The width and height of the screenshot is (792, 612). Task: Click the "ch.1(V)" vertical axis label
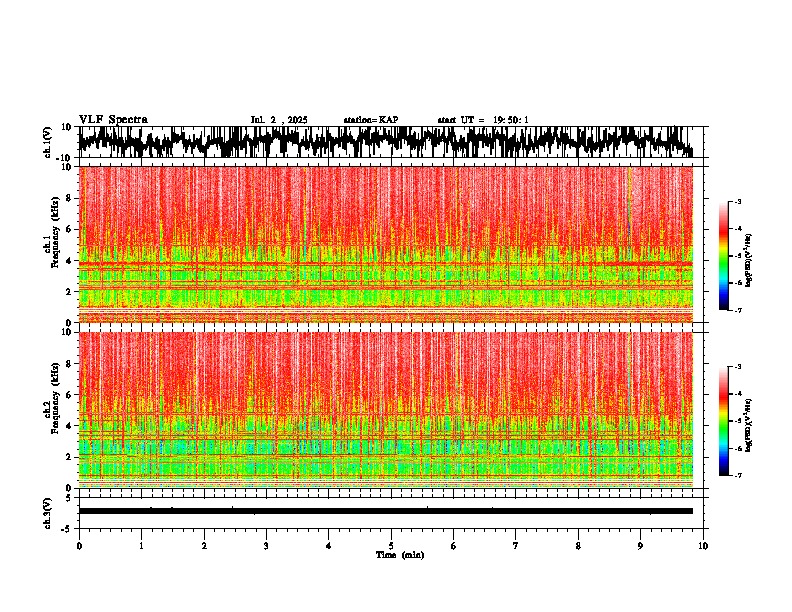(48, 142)
